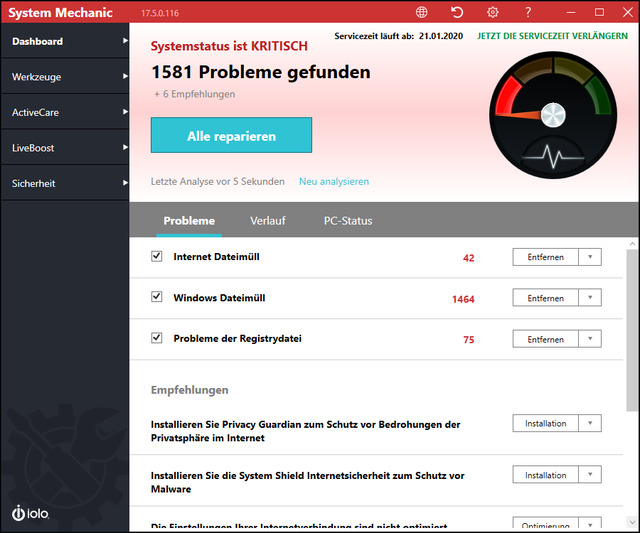Open dropdown next to Privacy Guardian Installation
Screen dimensions: 640x533
tap(590, 424)
